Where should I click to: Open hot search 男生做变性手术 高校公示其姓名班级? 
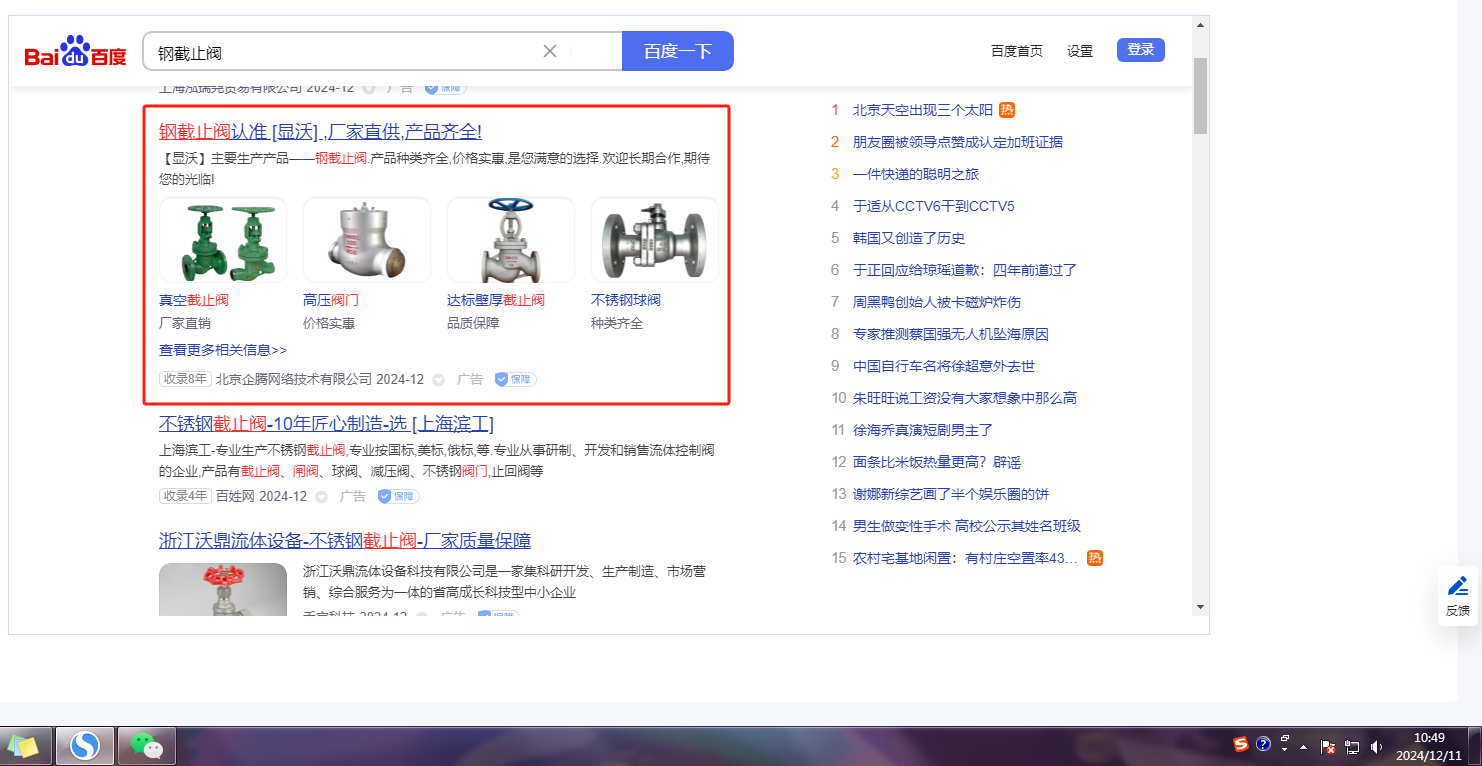pos(967,526)
